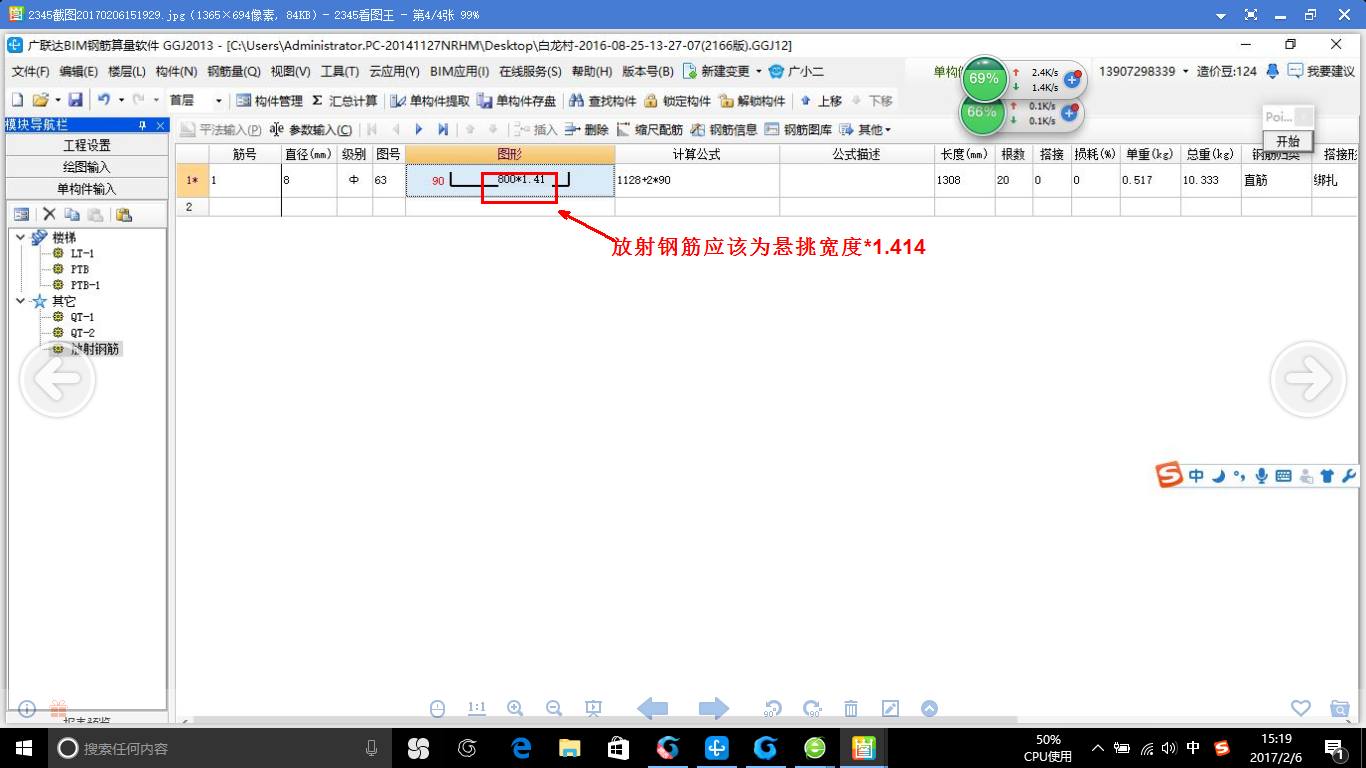Screen dimensions: 1366x768
Task: Go to next record arrow
Action: [419, 130]
